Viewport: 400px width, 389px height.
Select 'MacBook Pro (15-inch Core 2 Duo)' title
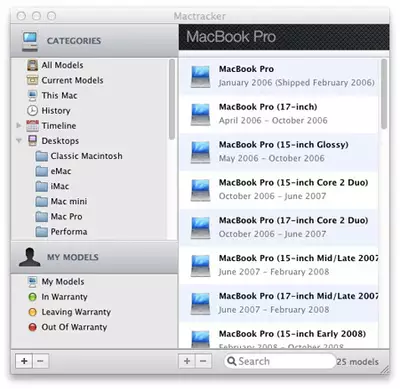coord(293,183)
